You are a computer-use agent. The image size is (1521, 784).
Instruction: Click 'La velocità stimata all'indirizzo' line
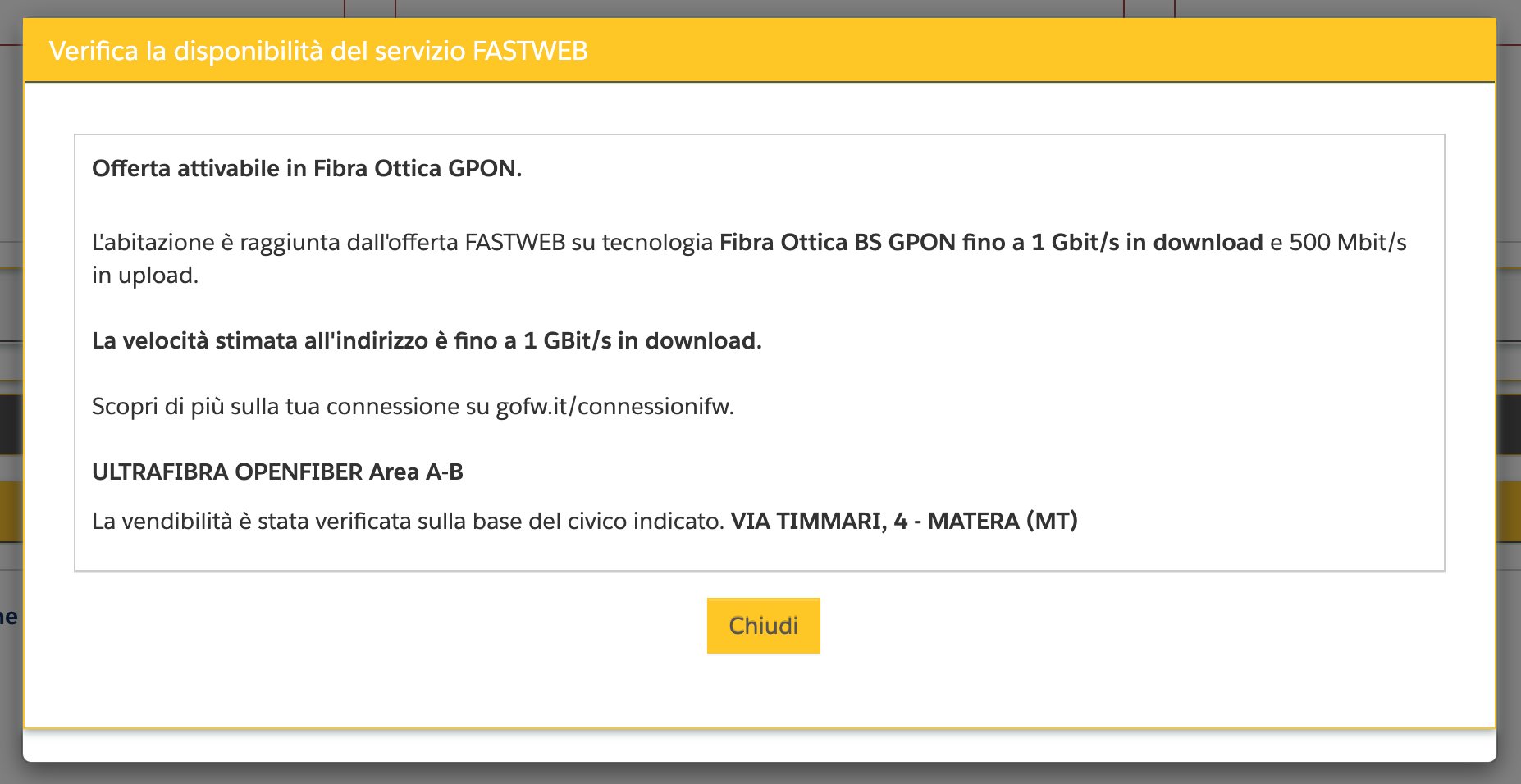click(x=427, y=341)
